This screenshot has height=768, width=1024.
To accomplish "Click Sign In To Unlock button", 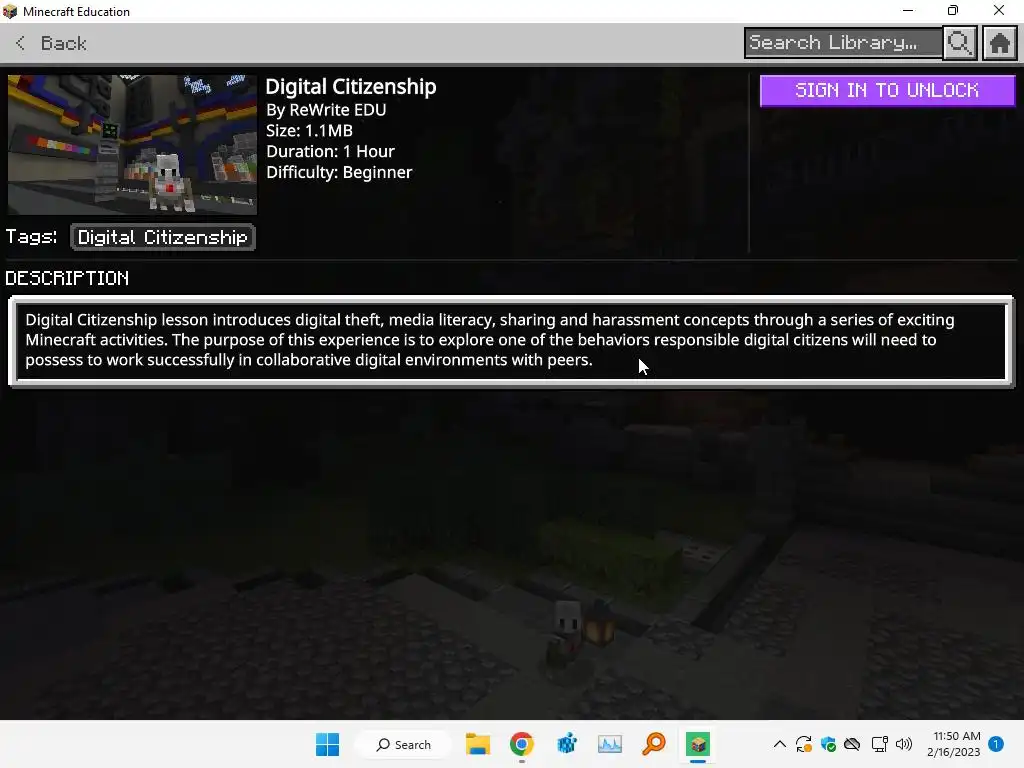I will tap(887, 90).
